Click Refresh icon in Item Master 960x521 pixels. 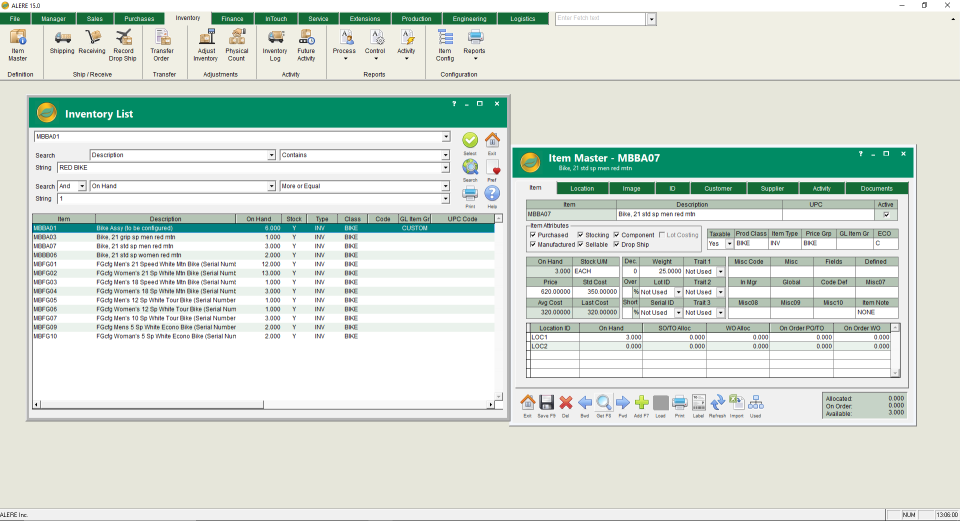717,404
